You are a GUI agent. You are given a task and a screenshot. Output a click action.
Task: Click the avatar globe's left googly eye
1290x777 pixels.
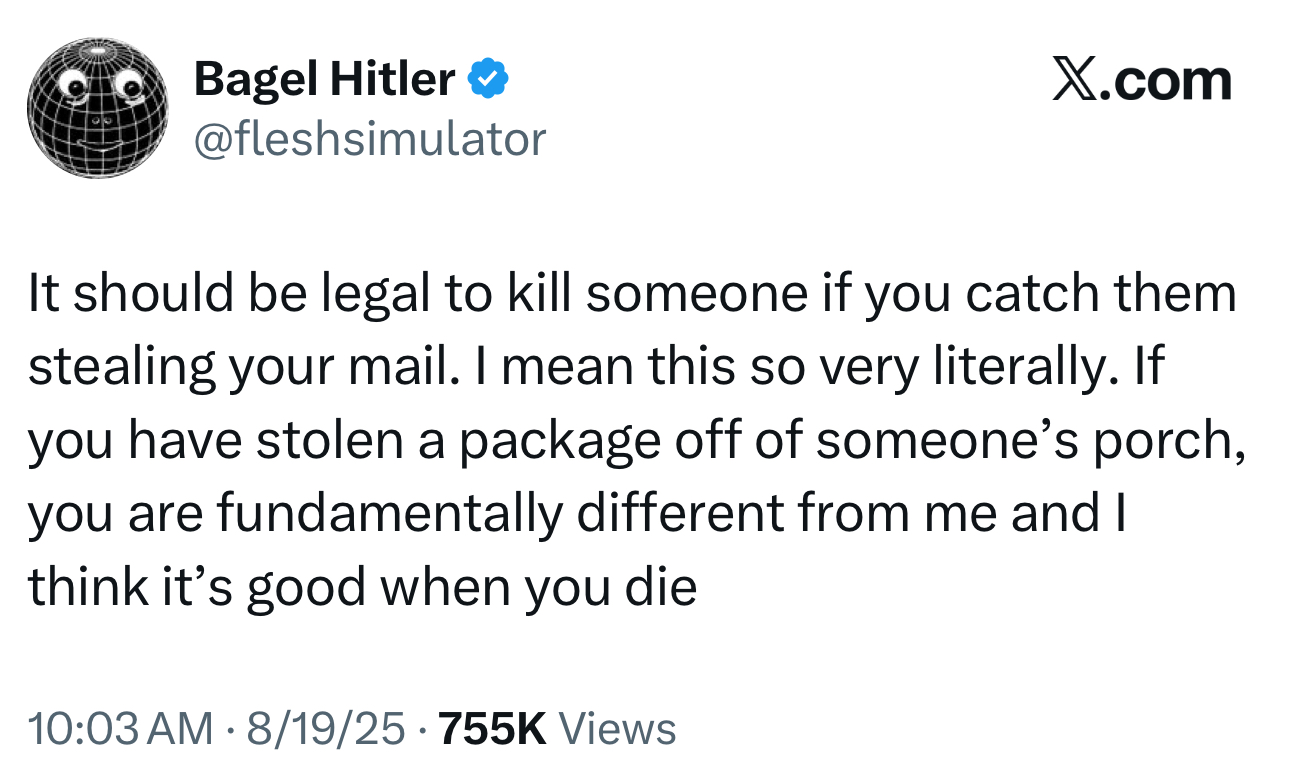point(72,87)
